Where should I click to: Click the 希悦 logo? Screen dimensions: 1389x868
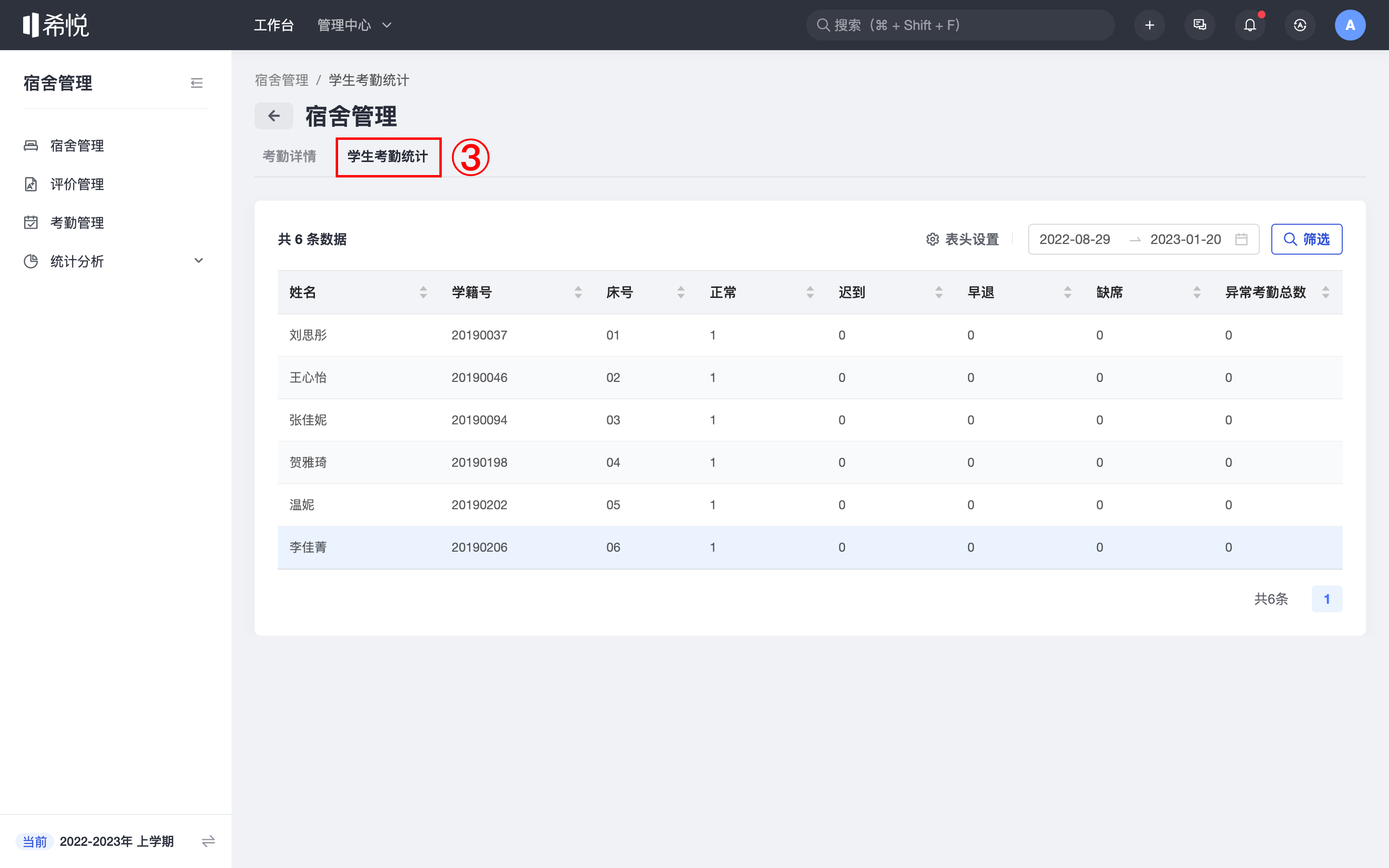(55, 25)
